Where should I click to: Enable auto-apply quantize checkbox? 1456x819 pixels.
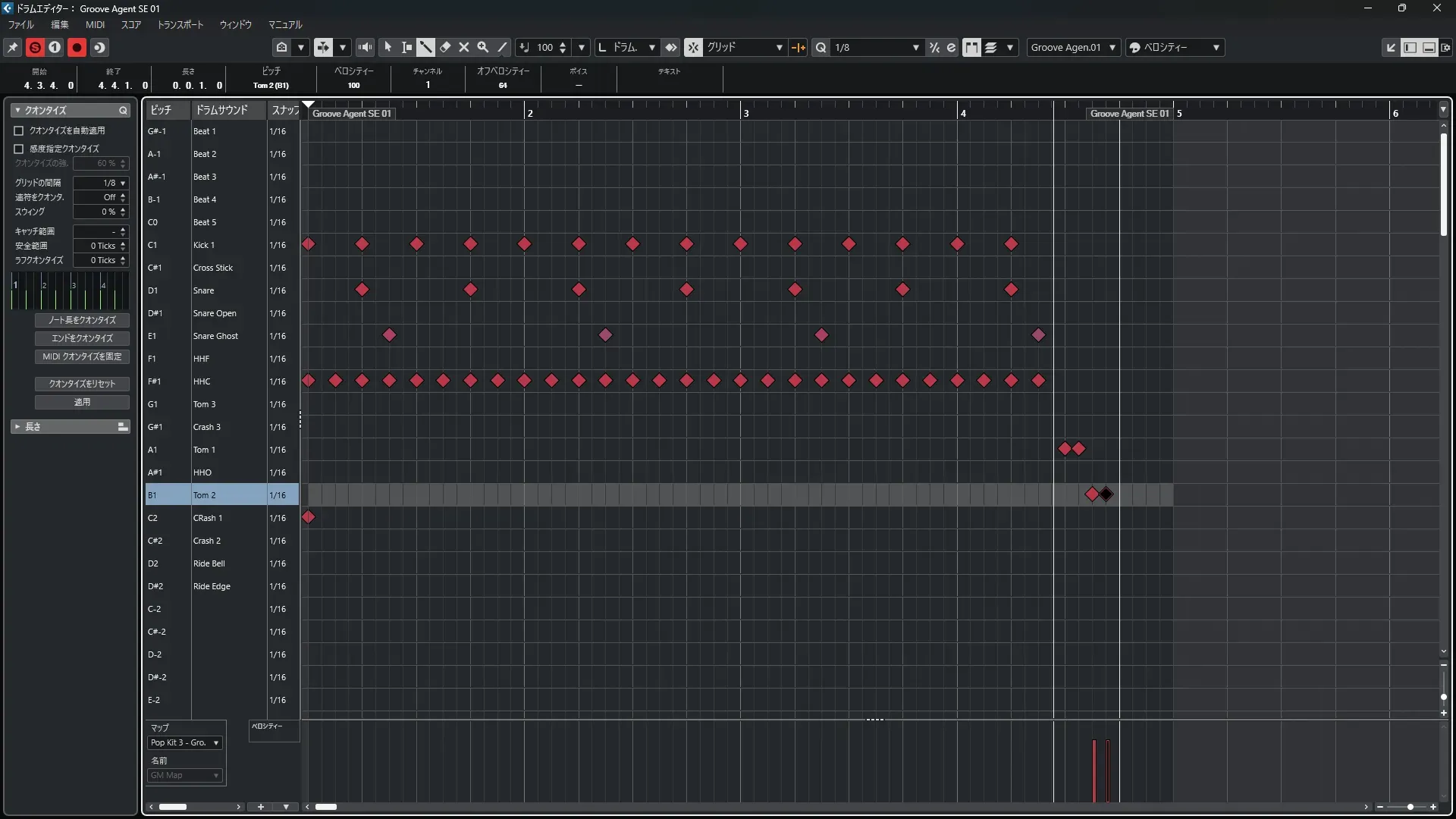click(19, 130)
